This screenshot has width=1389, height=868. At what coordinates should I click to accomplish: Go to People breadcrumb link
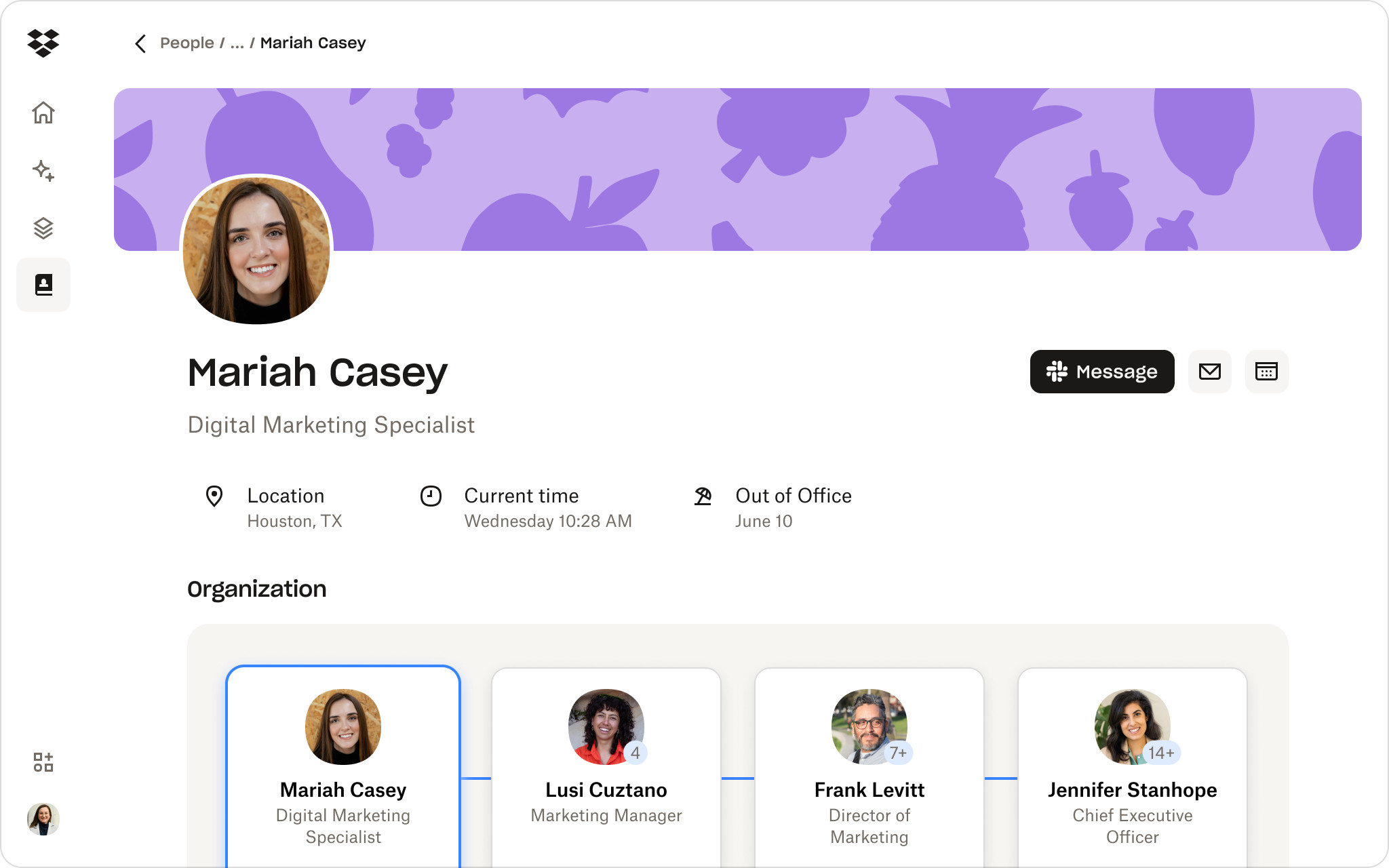[x=187, y=43]
